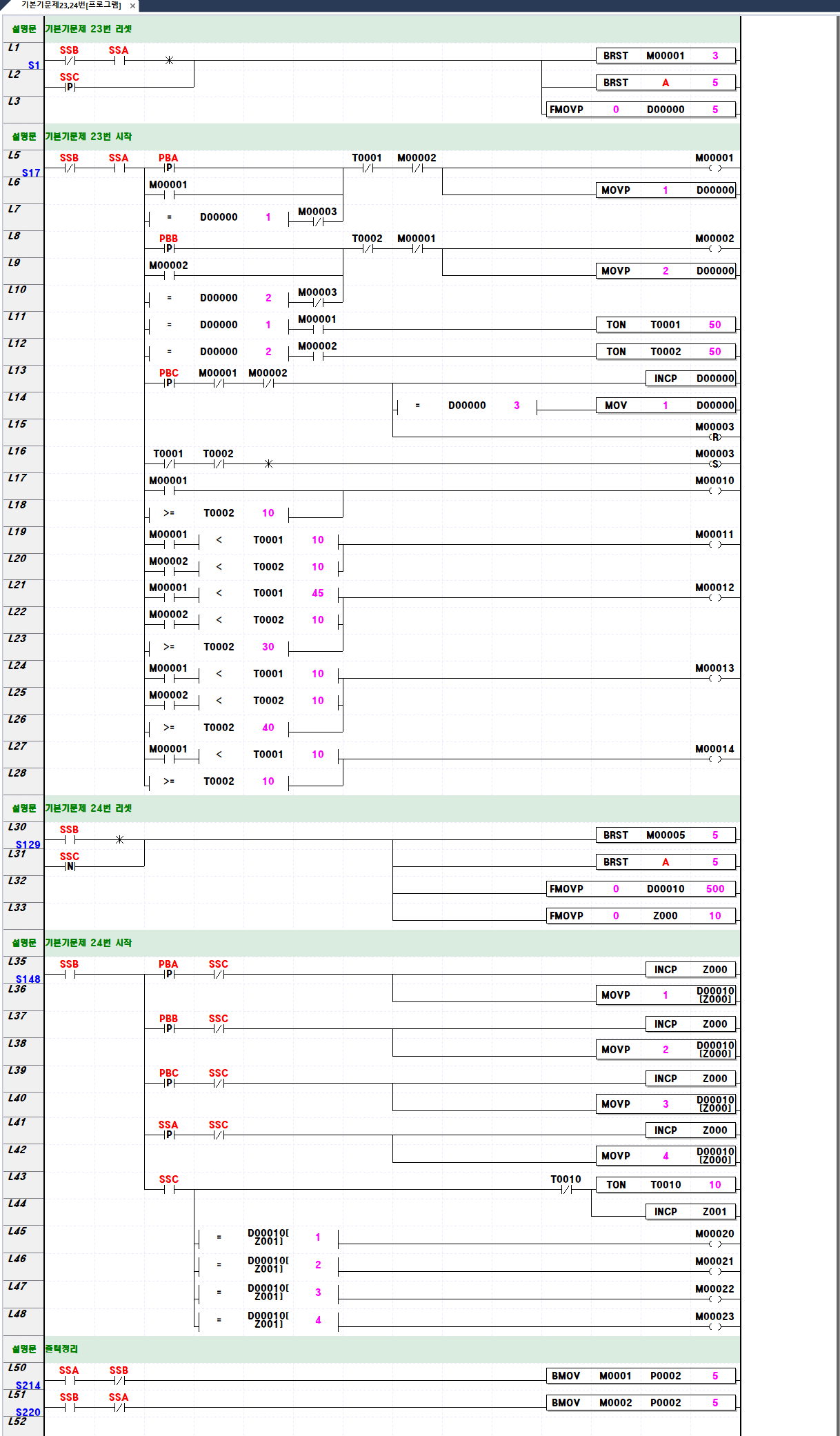Click the S129 step number label
840x1436 pixels.
coord(28,845)
